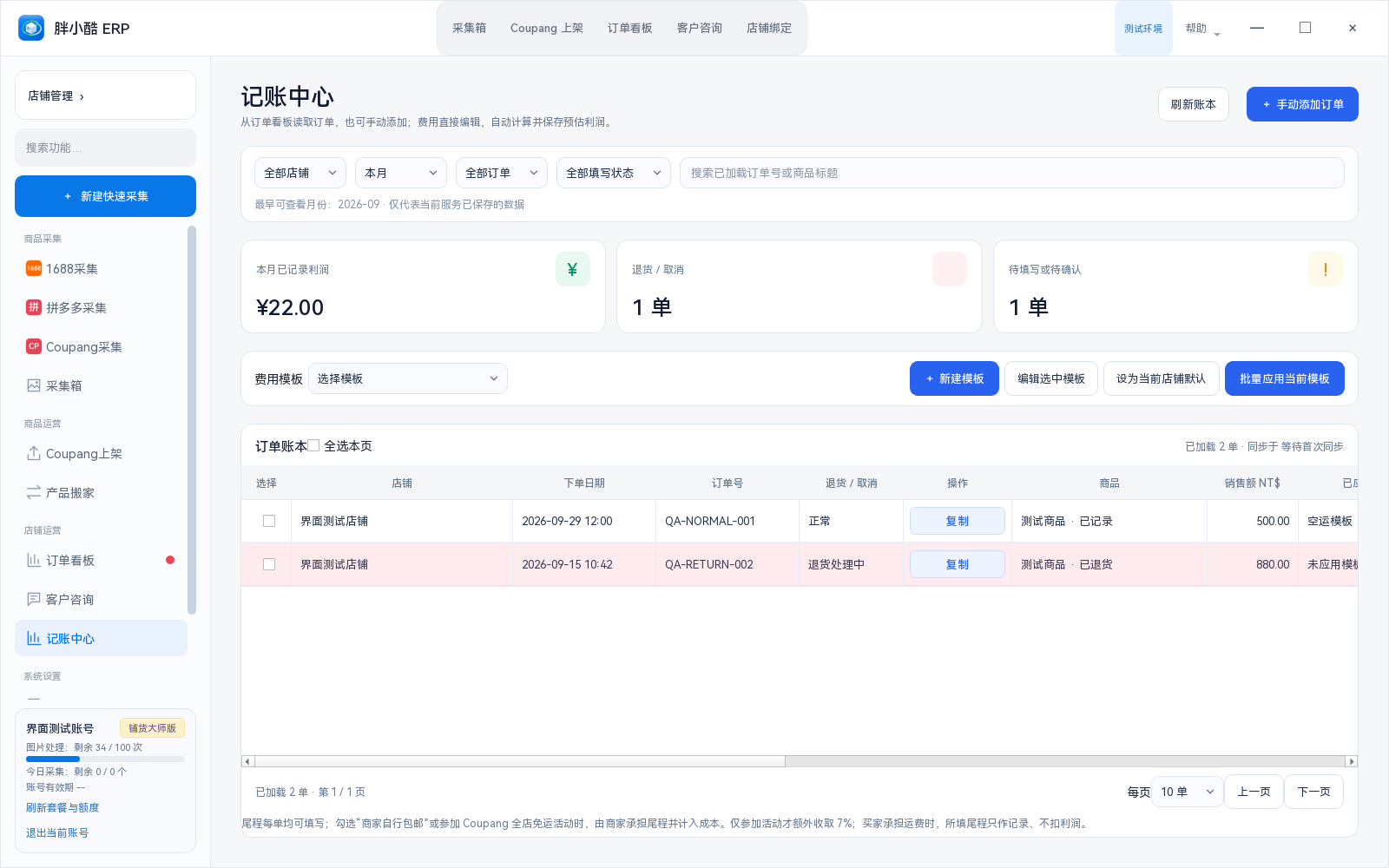Go to the Coupang 上架 top tab
Screen dimensions: 1389x868
547,28
